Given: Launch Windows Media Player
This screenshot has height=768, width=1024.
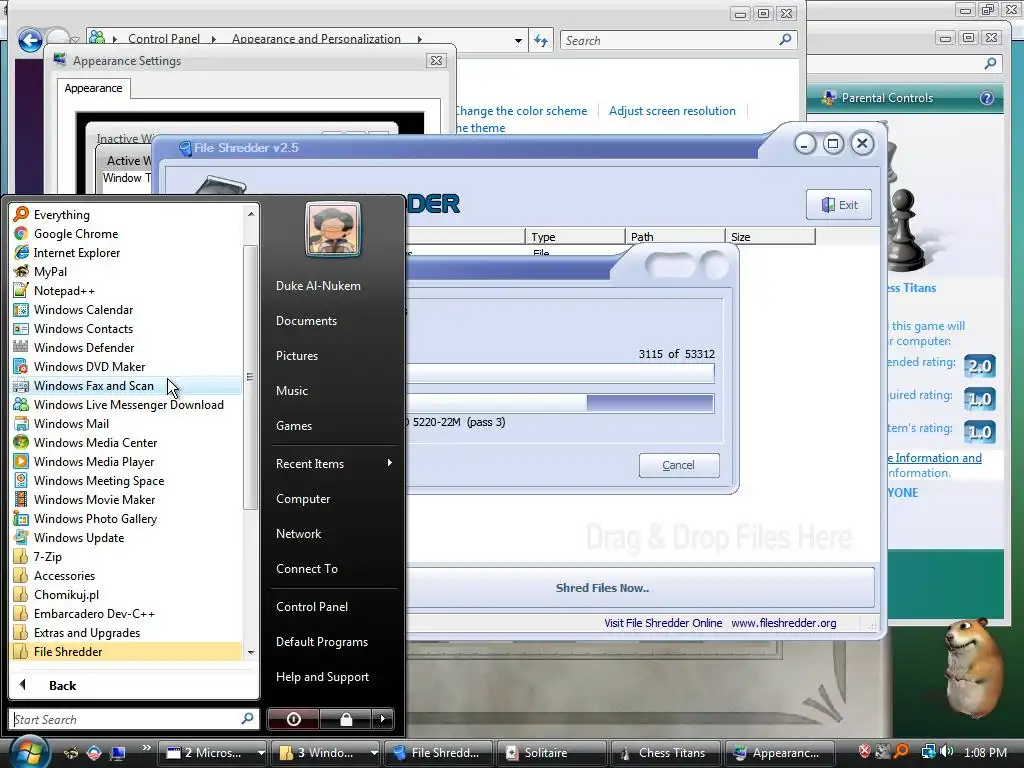Looking at the screenshot, I should pyautogui.click(x=127, y=461).
